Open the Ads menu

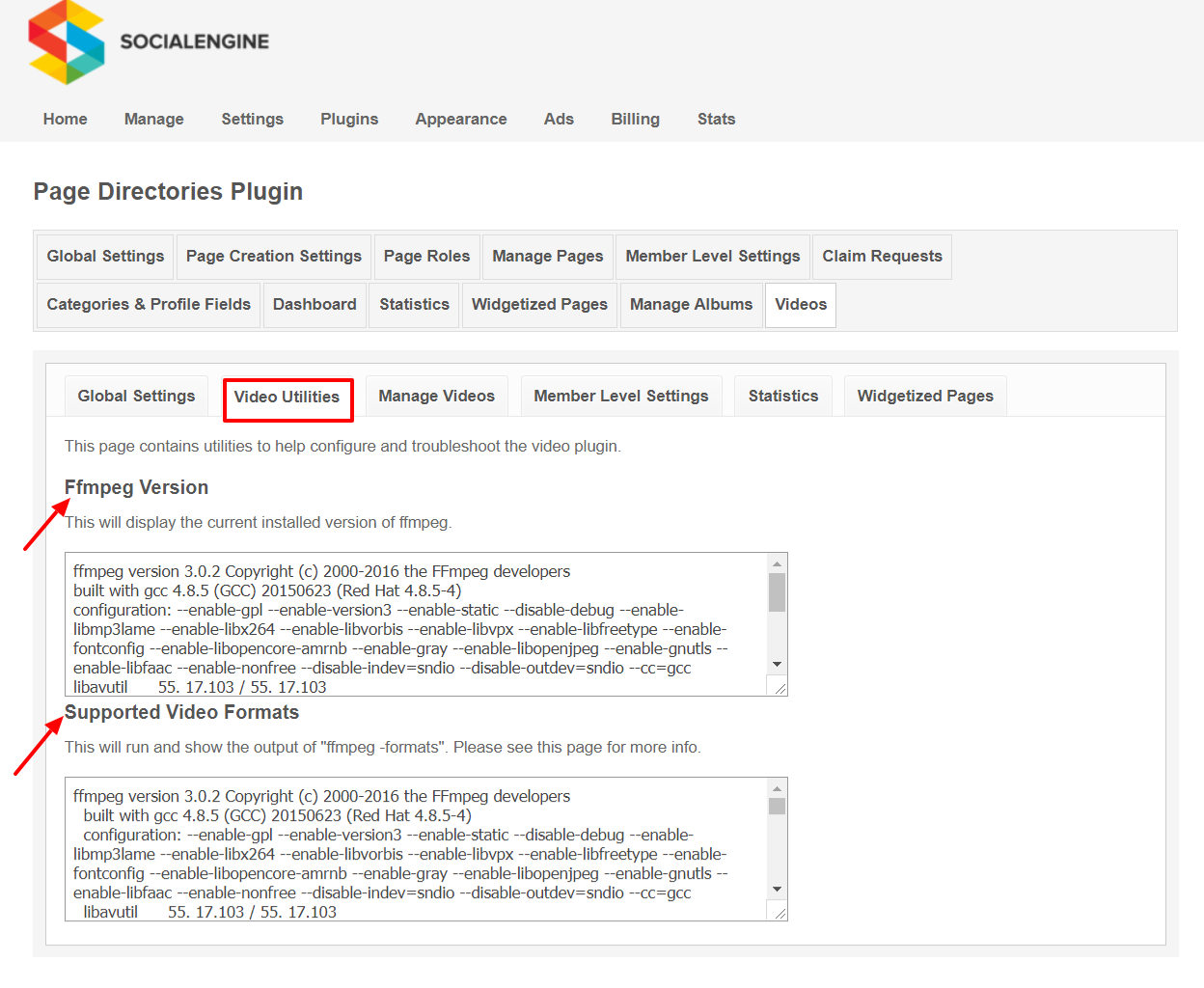pos(559,119)
